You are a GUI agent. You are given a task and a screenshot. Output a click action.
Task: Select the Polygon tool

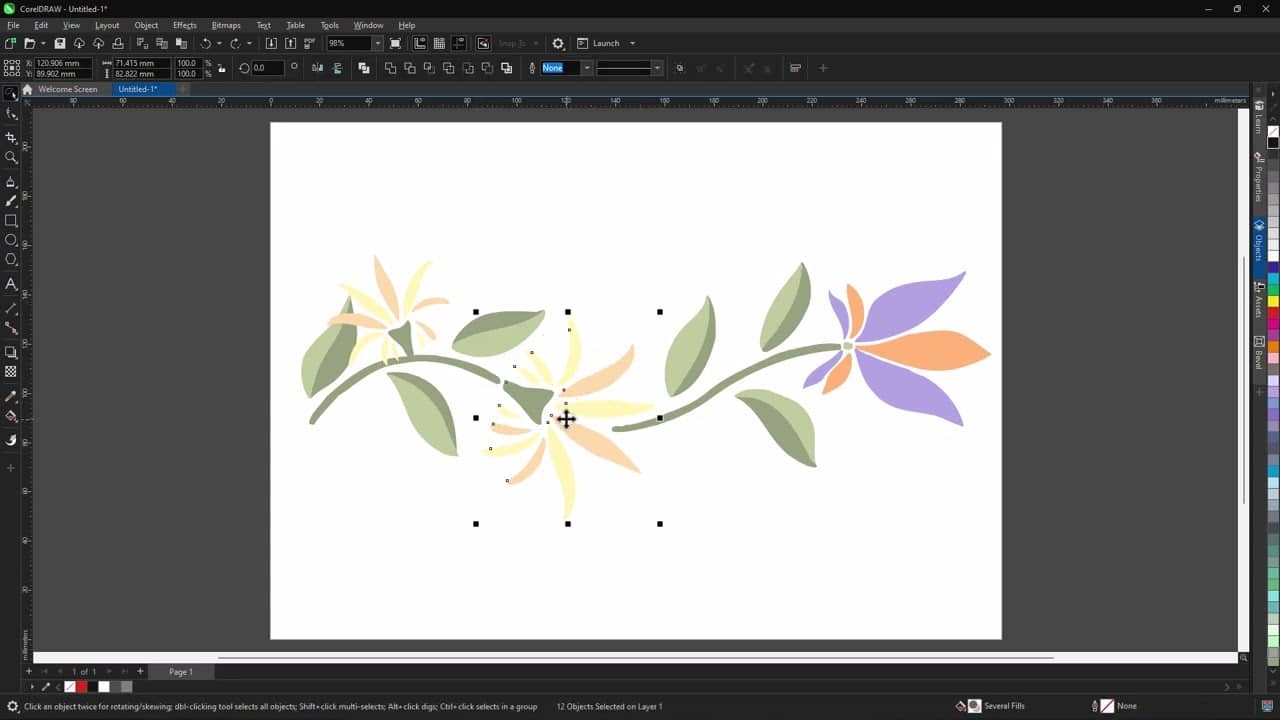(x=11, y=259)
